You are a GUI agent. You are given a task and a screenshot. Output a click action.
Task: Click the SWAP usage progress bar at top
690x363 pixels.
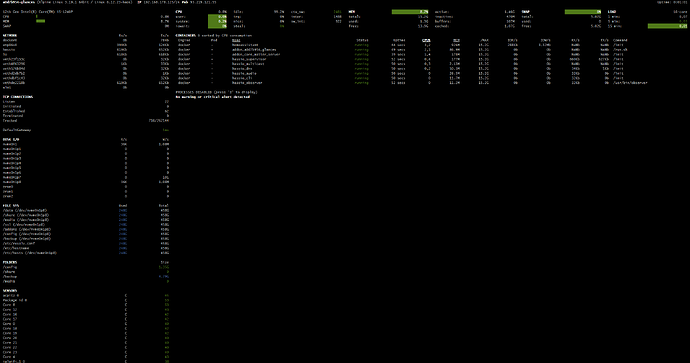coord(583,12)
